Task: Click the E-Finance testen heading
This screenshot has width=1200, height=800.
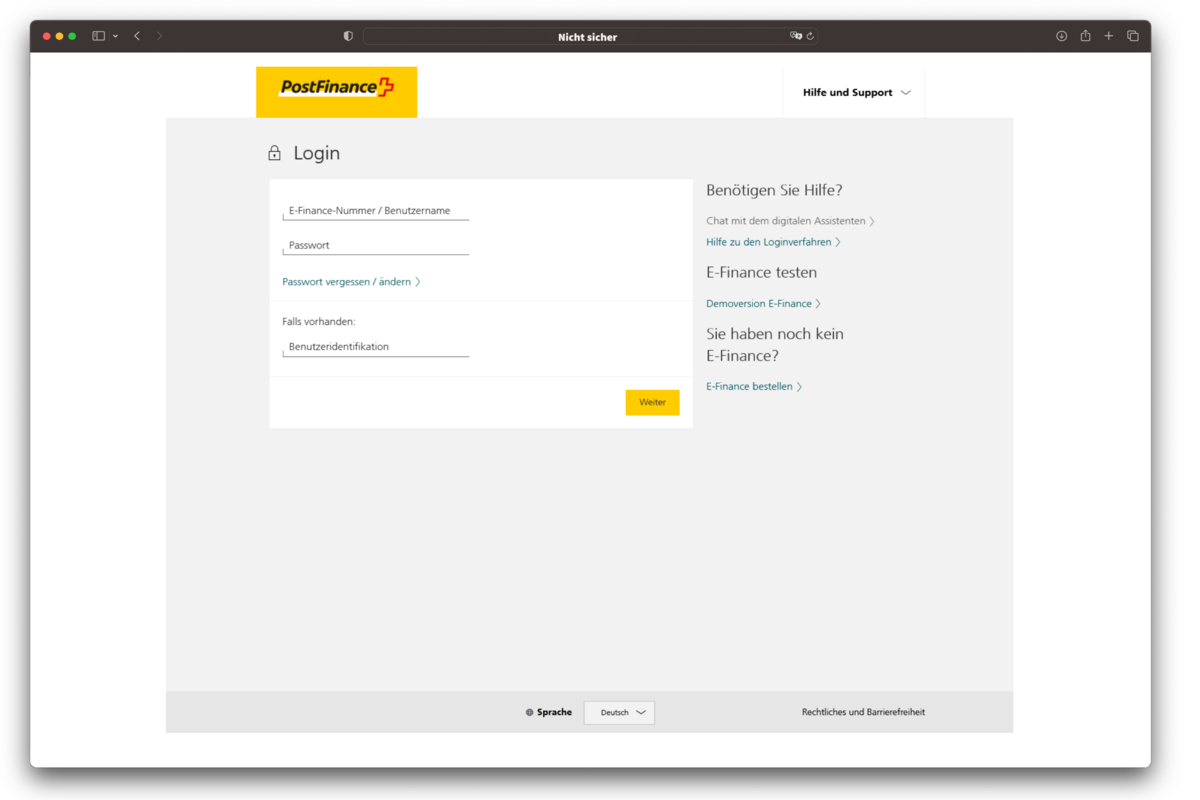Action: [761, 272]
